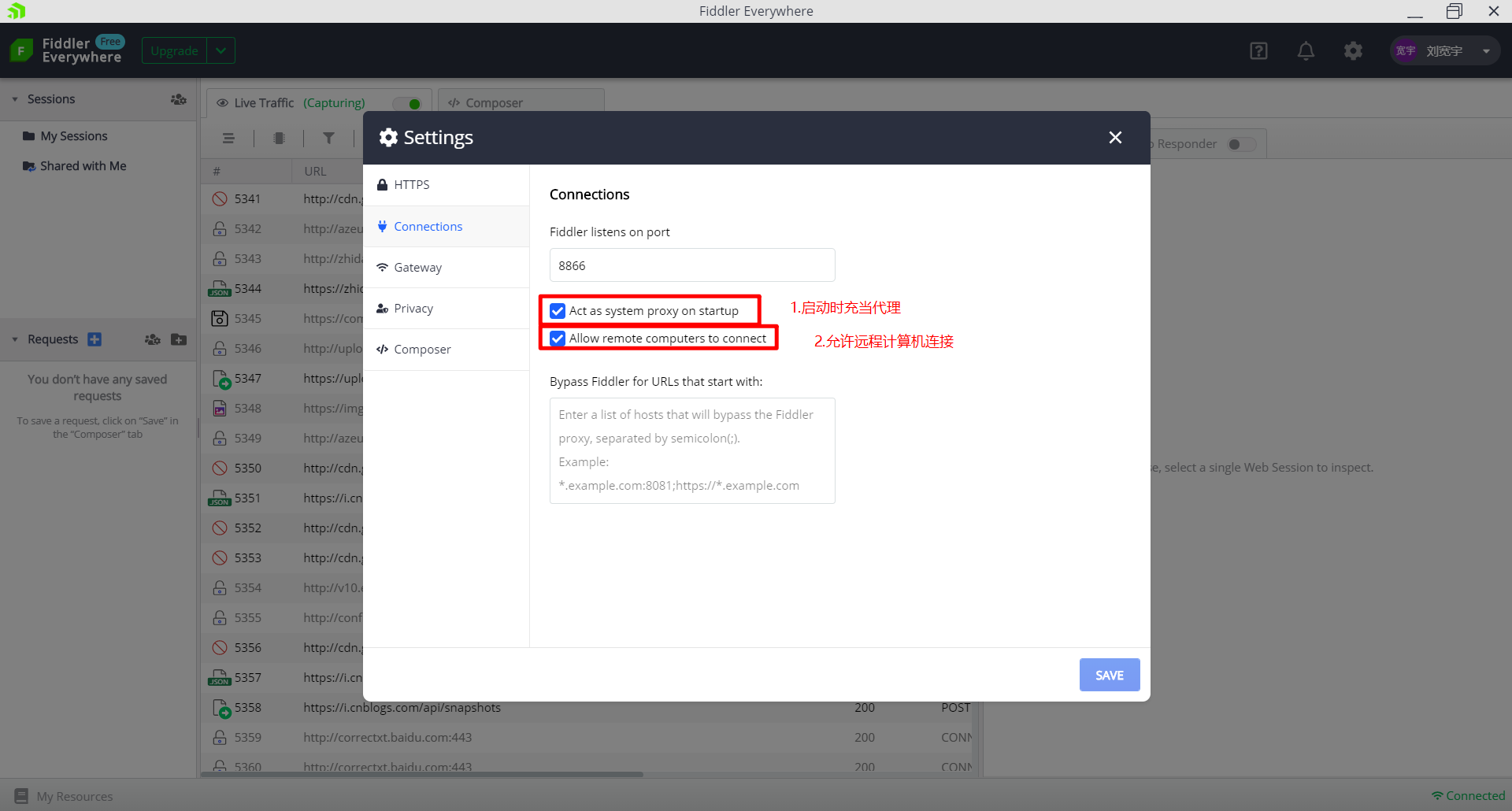Toggle Allow remote computers to connect

(558, 339)
